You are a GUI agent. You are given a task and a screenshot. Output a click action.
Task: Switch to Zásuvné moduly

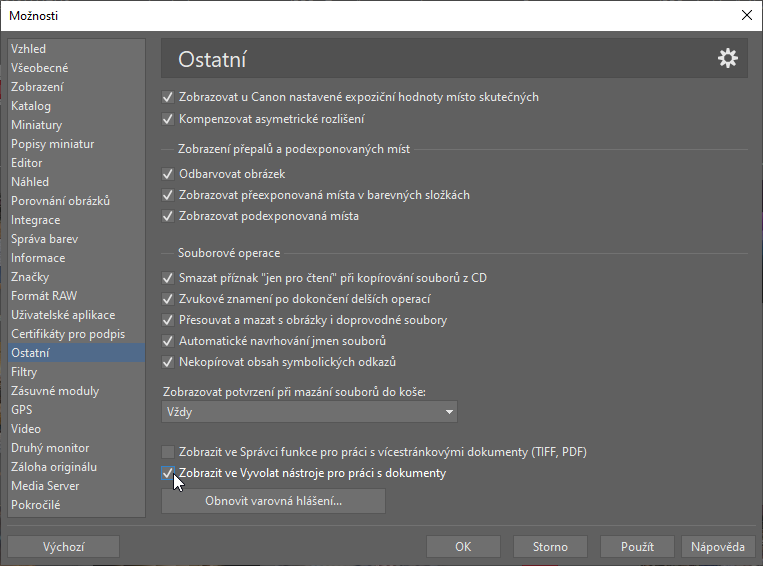[76, 391]
